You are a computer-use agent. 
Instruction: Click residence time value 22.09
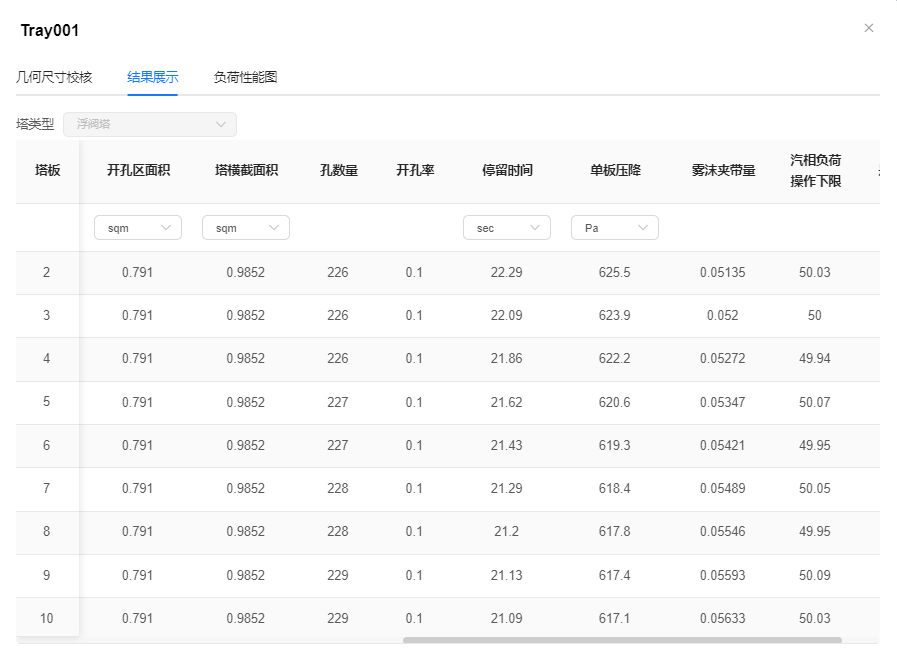tap(506, 315)
